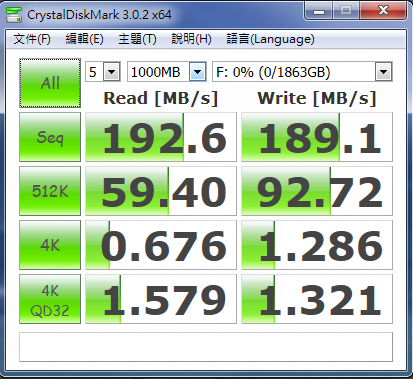The image size is (413, 379).
Task: Click the 512K write result 92.72
Action: pyautogui.click(x=317, y=191)
